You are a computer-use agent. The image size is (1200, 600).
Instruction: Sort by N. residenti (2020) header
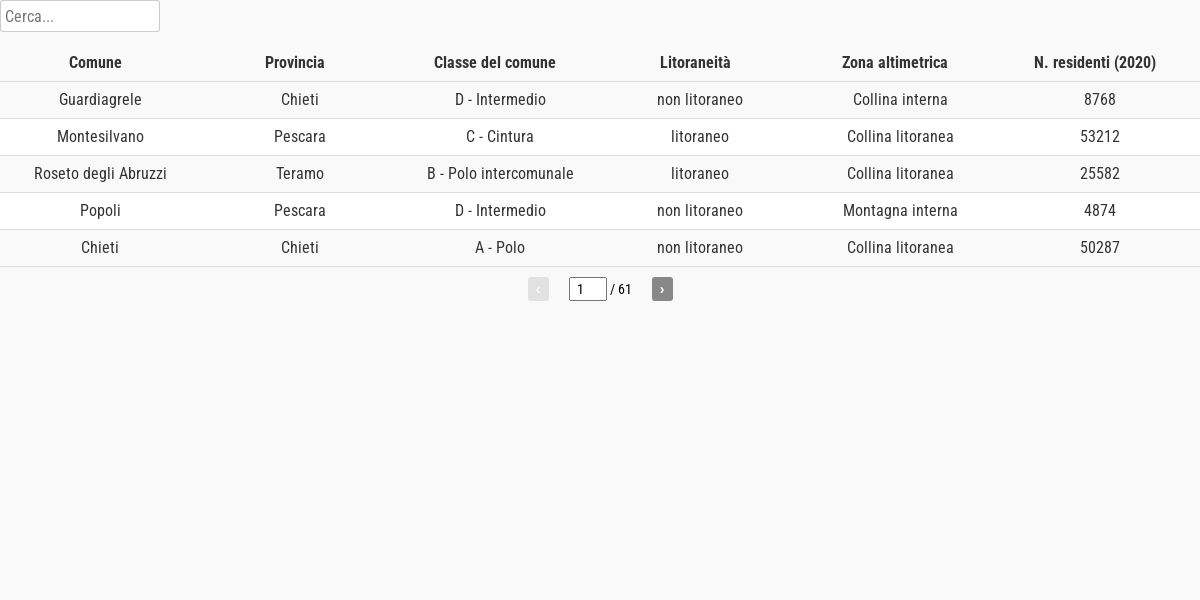click(x=1095, y=62)
